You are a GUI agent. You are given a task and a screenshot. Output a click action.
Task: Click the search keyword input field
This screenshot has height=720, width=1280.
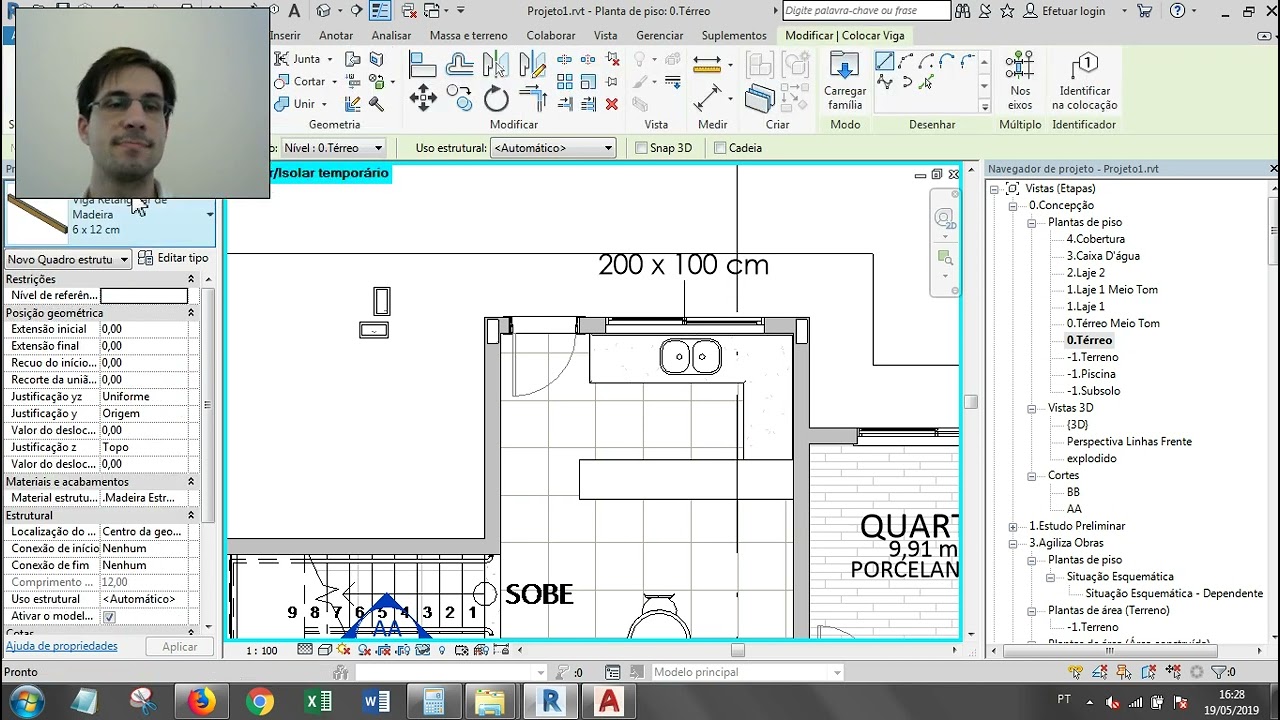(866, 11)
